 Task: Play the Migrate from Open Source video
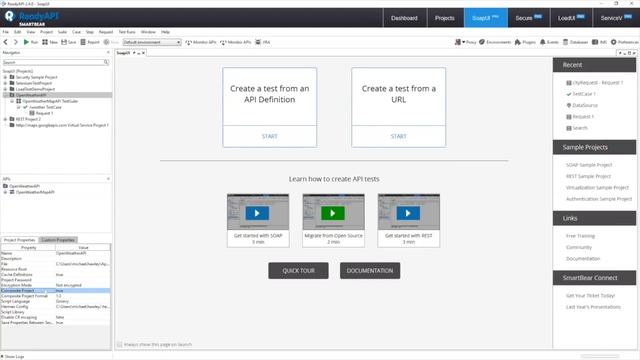coord(333,213)
